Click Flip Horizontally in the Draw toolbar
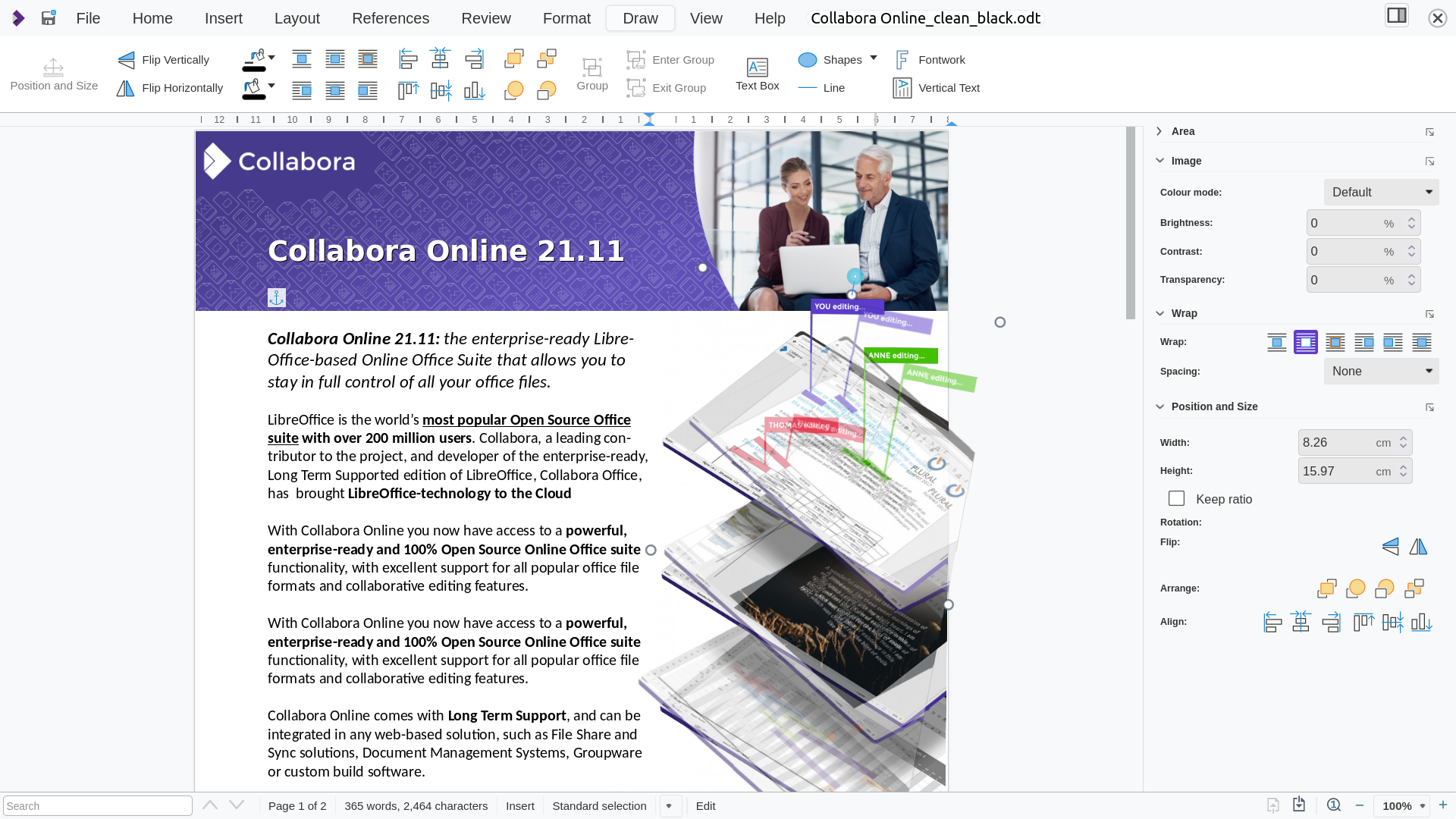 [170, 88]
